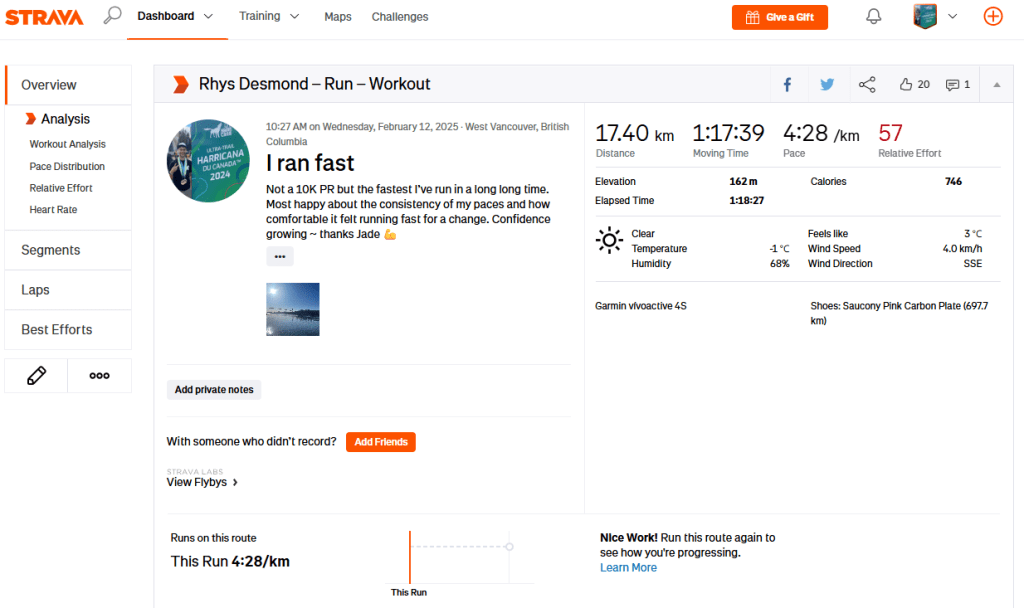Open the Maps menu item

pos(338,17)
